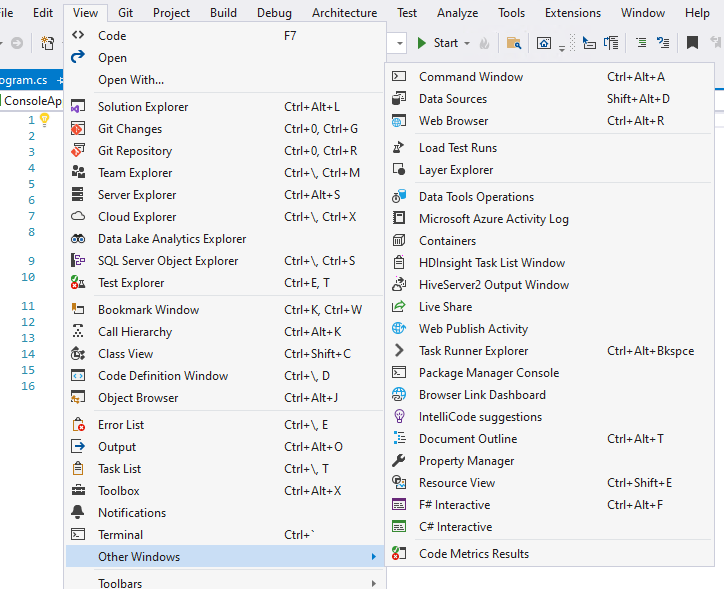This screenshot has width=724, height=589.
Task: Open Resource View window
Action: pyautogui.click(x=549, y=482)
